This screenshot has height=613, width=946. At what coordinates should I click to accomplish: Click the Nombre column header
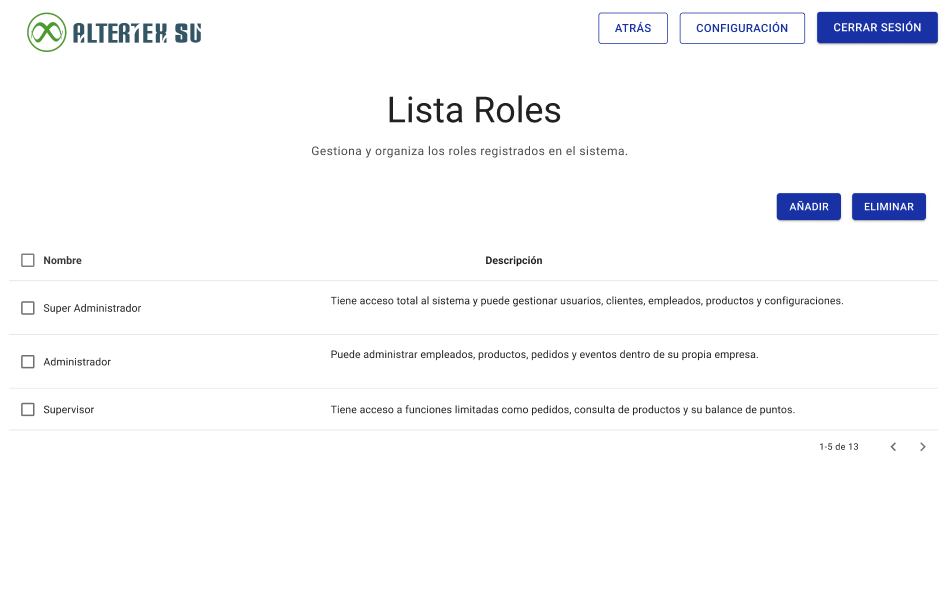coord(62,260)
